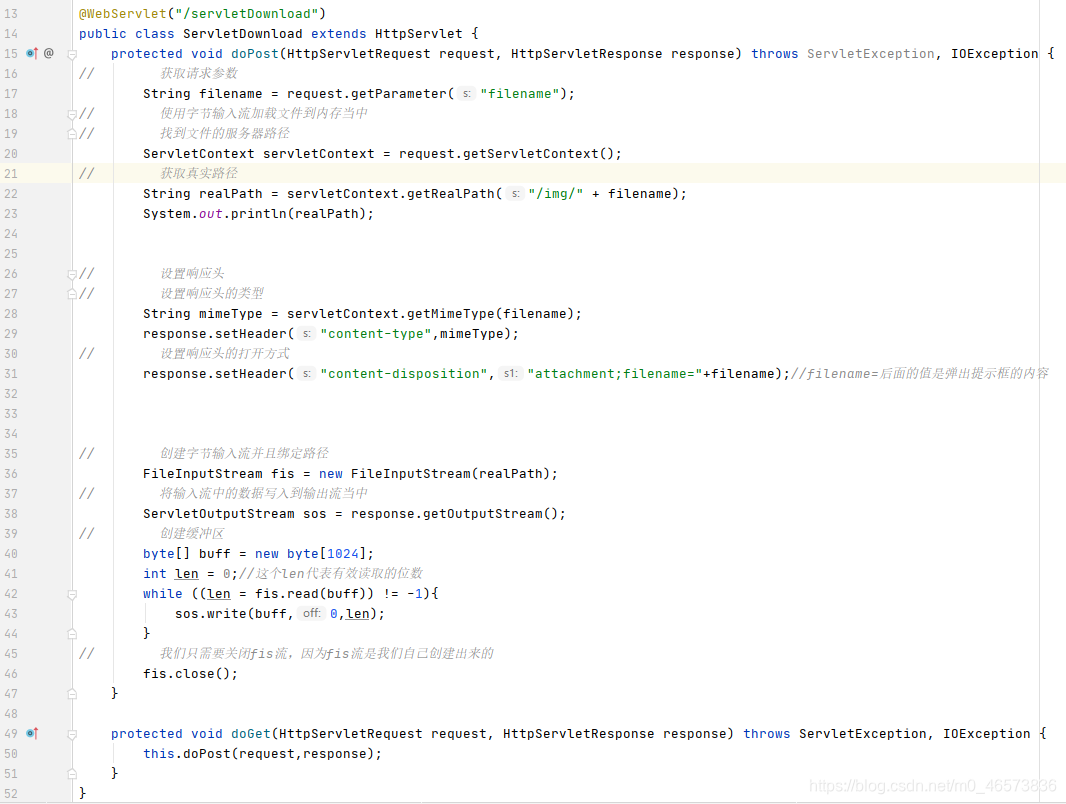Click the "content-type" string literal
The width and height of the screenshot is (1066, 804).
(375, 334)
